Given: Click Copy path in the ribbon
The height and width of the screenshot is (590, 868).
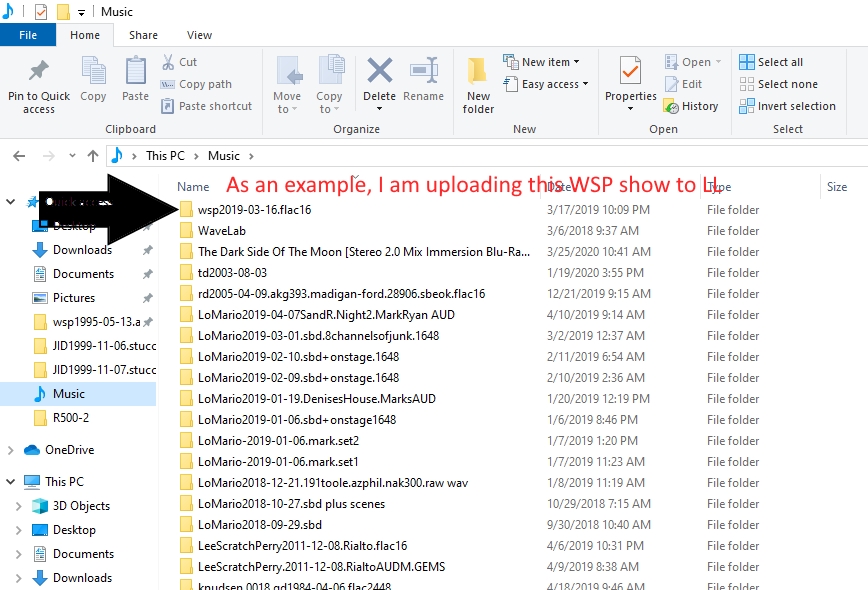Looking at the screenshot, I should tap(196, 84).
